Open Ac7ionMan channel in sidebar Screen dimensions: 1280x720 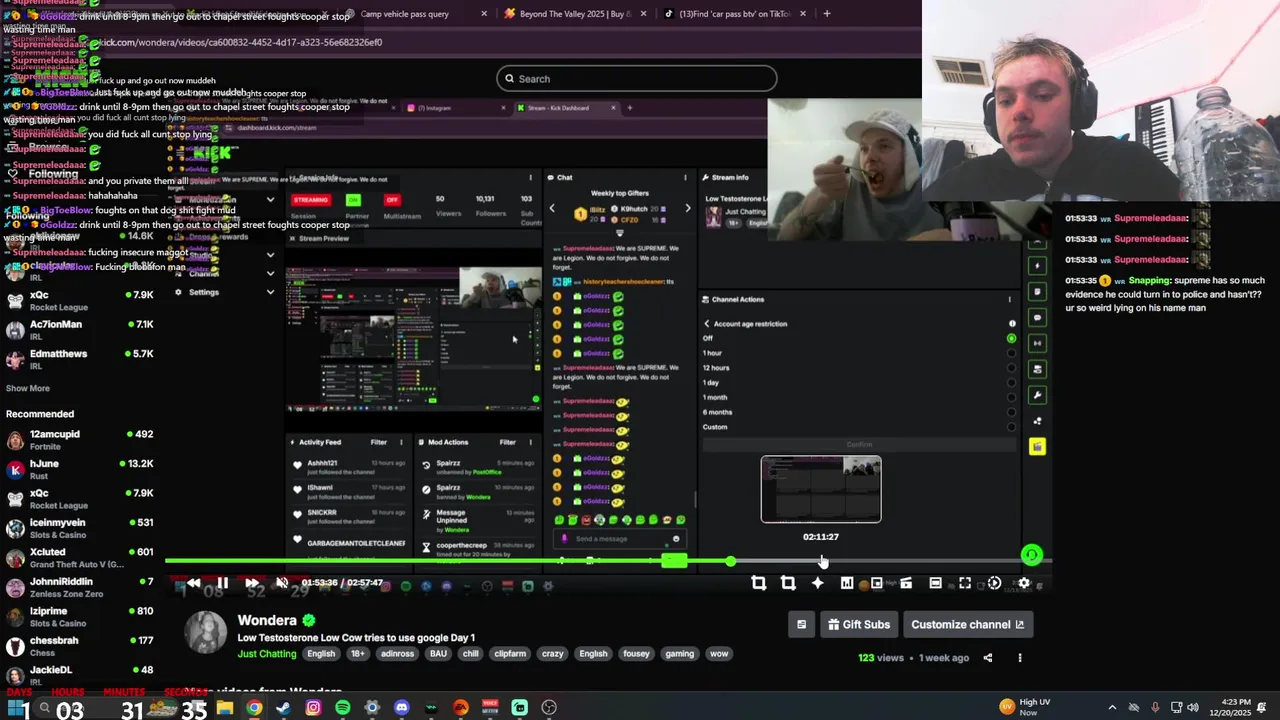pyautogui.click(x=80, y=330)
